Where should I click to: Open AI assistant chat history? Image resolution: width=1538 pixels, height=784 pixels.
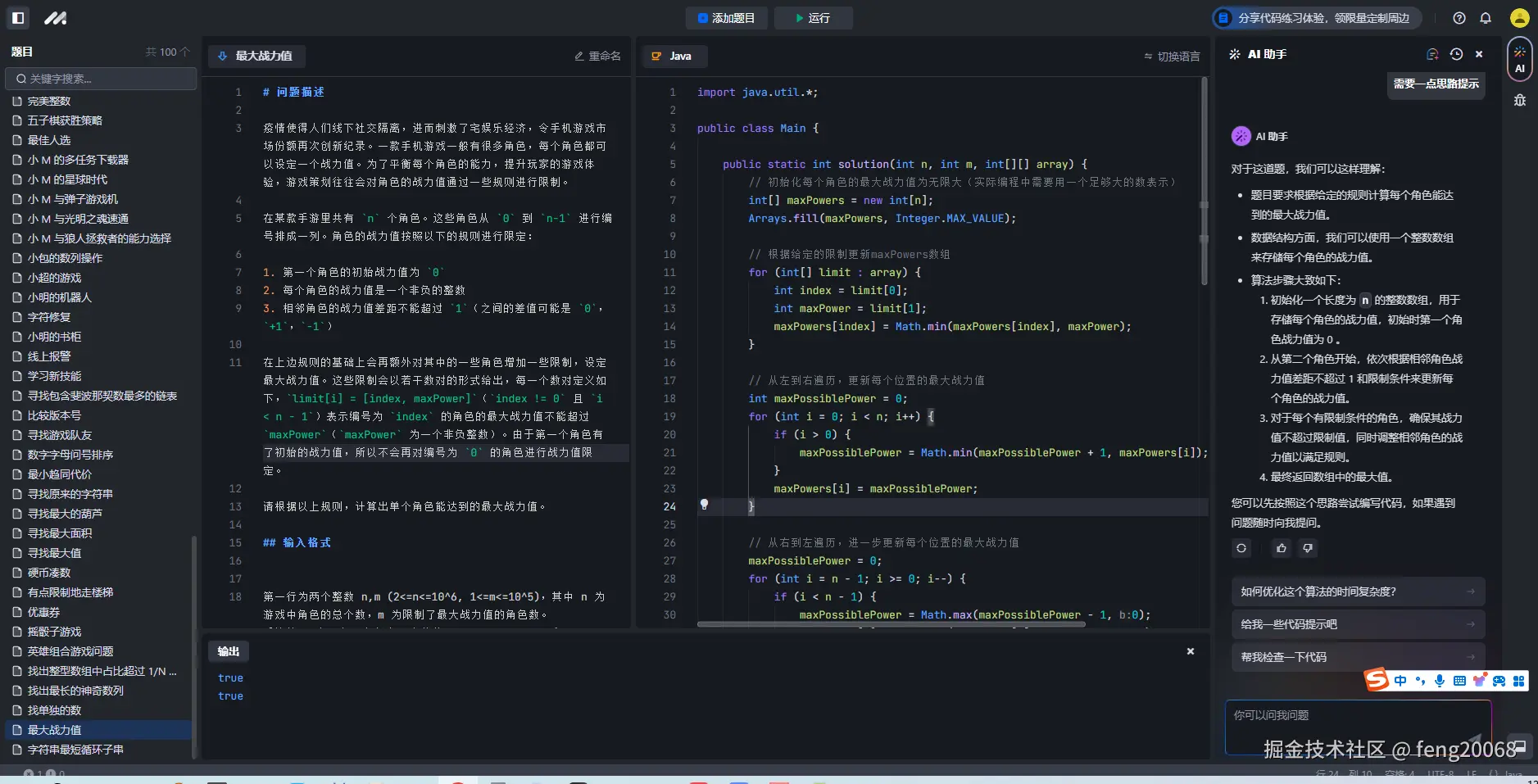click(1456, 54)
